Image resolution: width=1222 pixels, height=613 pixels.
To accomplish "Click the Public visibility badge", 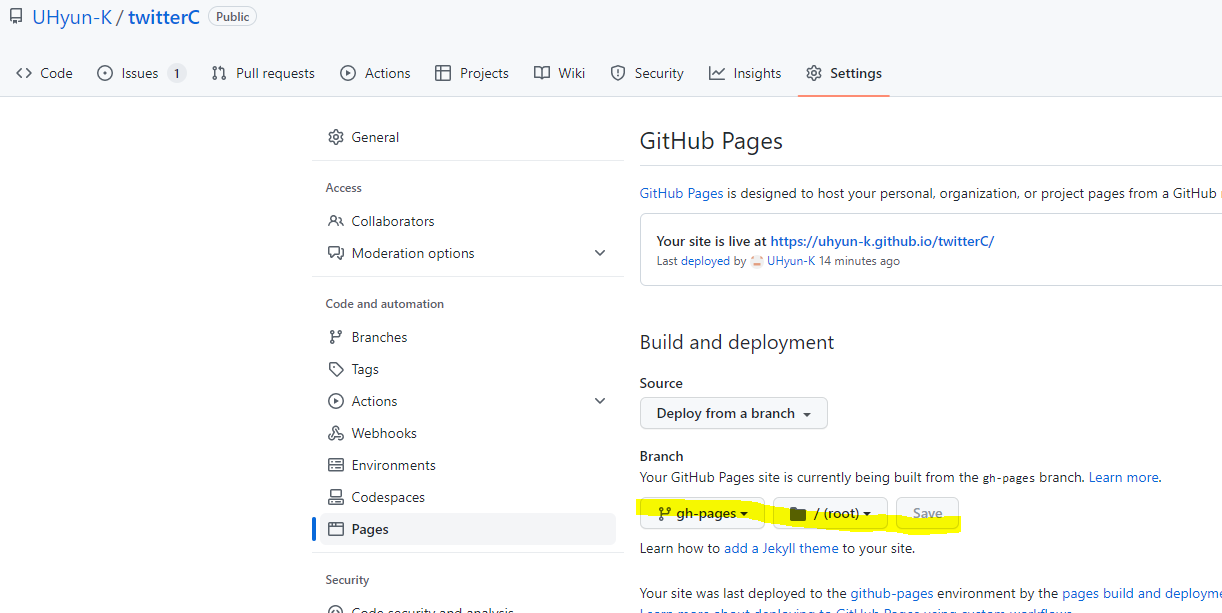I will [232, 17].
